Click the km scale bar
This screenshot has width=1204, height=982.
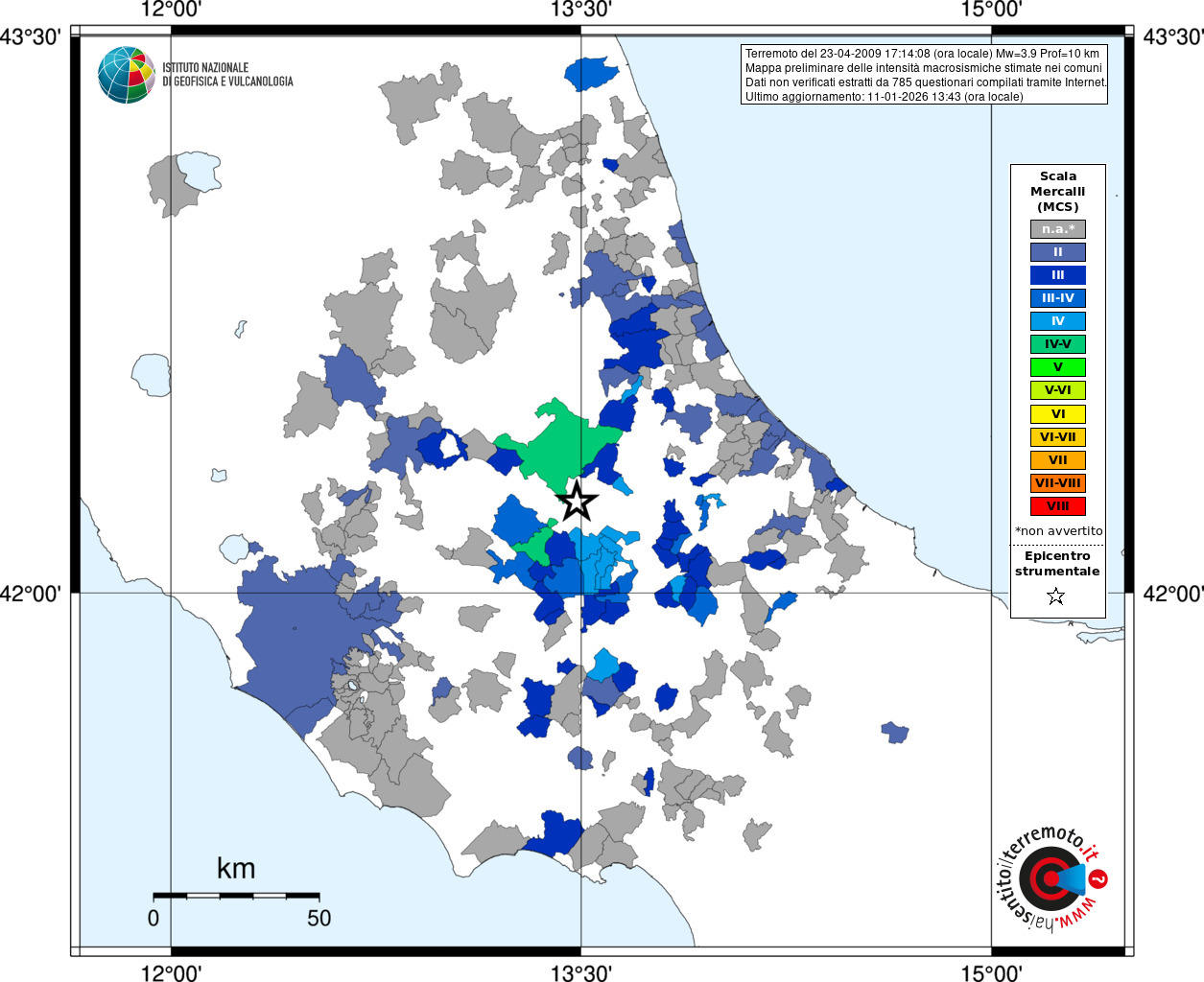[236, 896]
